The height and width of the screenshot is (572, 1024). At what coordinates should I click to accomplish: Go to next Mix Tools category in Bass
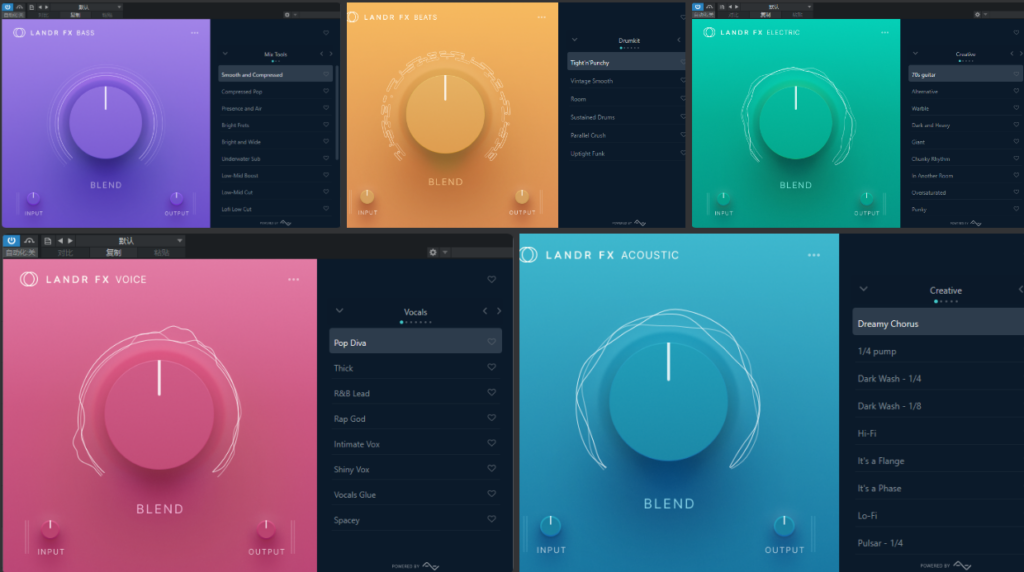tap(330, 54)
